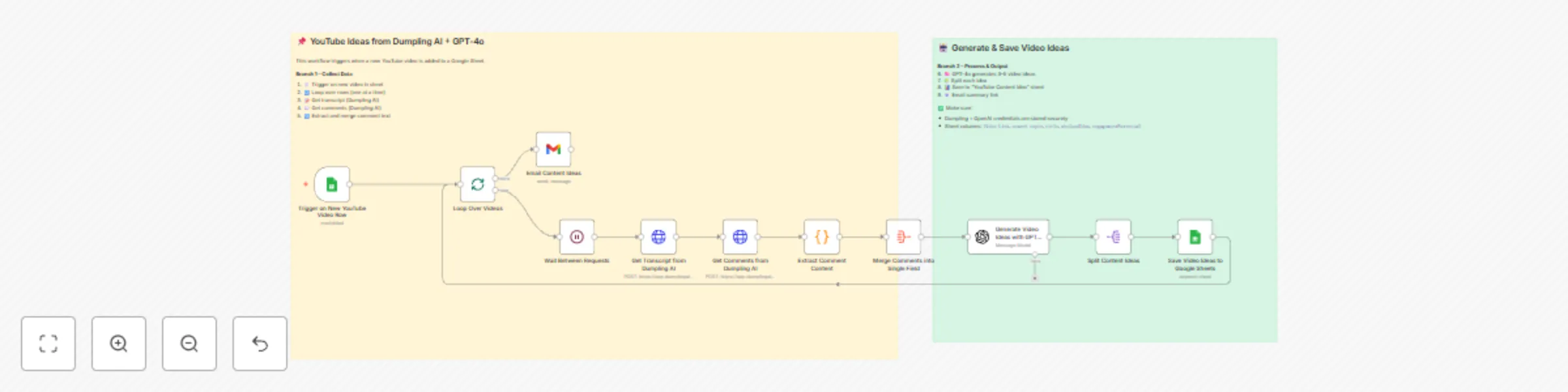This screenshot has height=392, width=1568.
Task: Click the 'Generate & Save Video Ideas' note title
Action: (x=1010, y=48)
